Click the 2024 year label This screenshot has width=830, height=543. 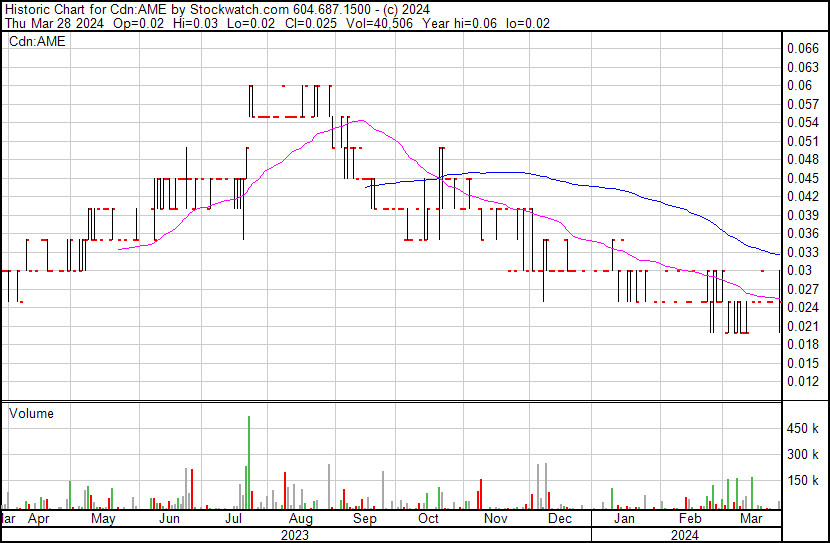pos(684,535)
